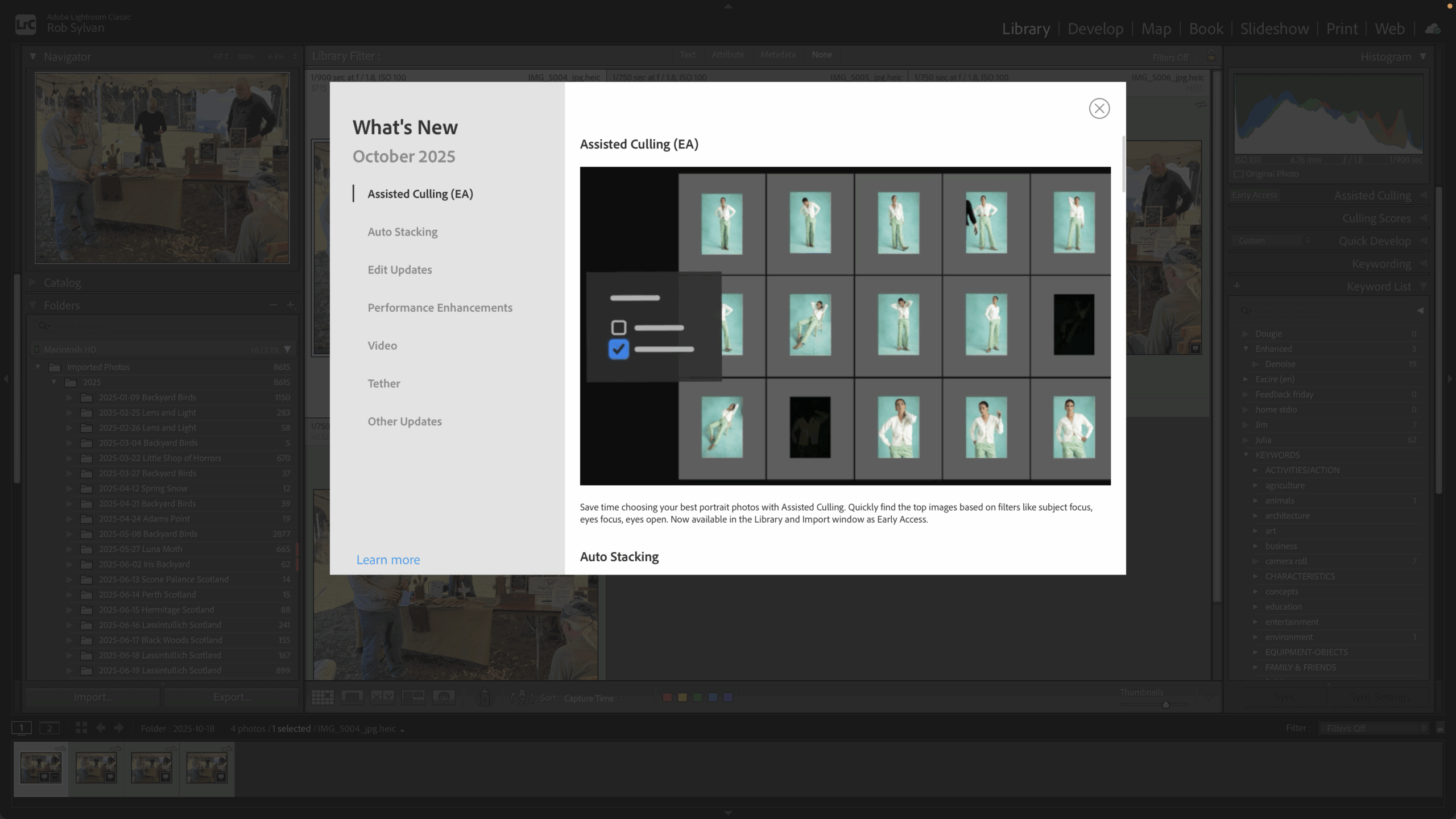
Task: Click the Import button
Action: point(93,697)
